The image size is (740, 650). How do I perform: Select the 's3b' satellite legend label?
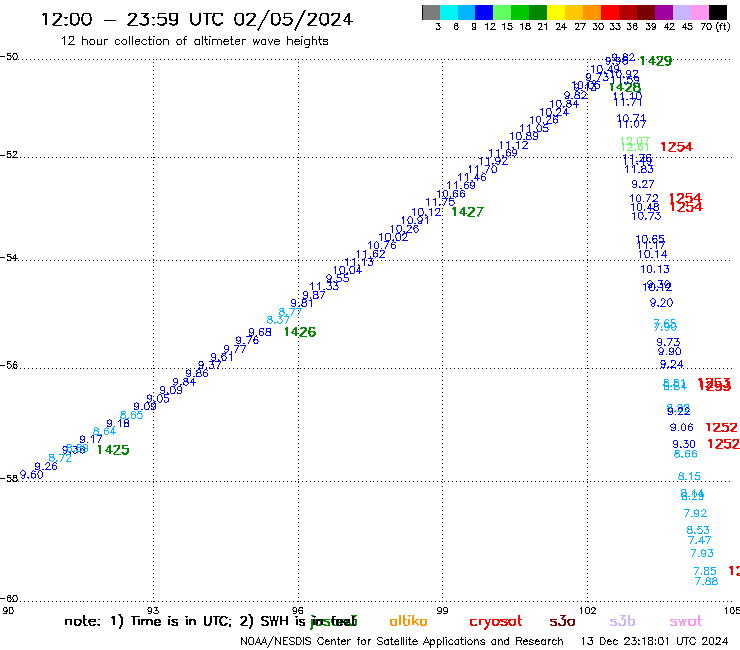point(622,621)
